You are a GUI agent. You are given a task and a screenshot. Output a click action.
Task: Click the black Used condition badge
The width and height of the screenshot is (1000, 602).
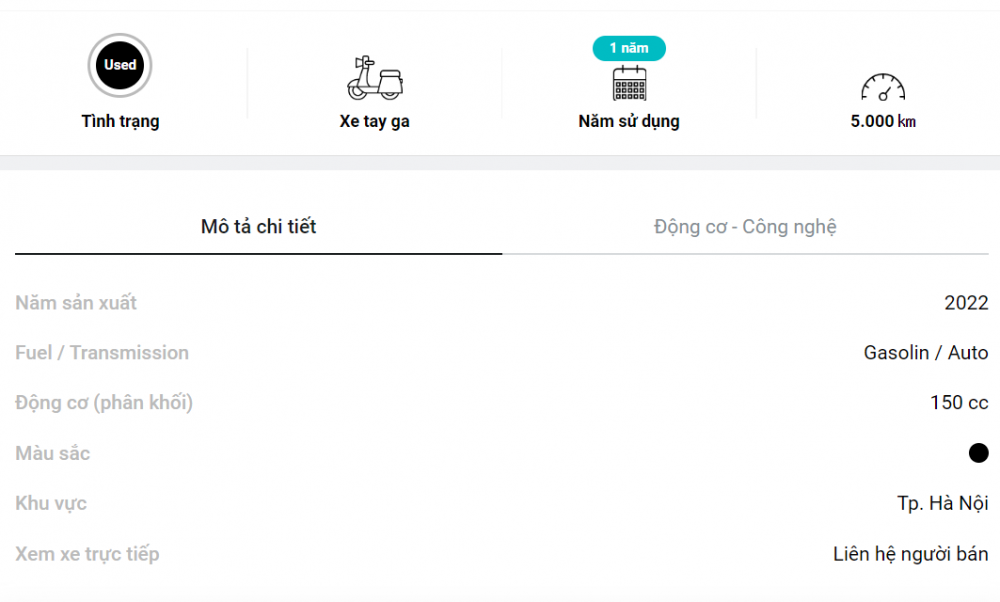[120, 65]
